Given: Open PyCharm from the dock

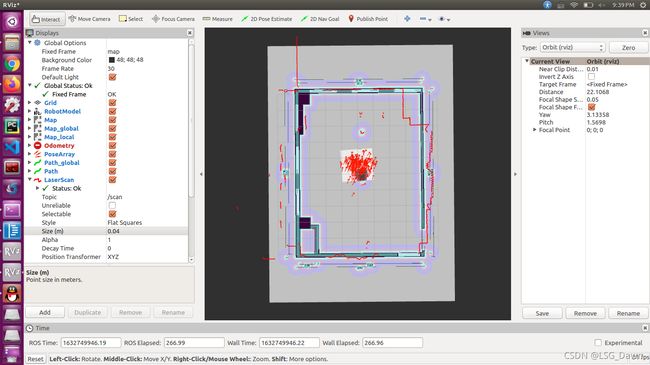Looking at the screenshot, I should pyautogui.click(x=12, y=126).
